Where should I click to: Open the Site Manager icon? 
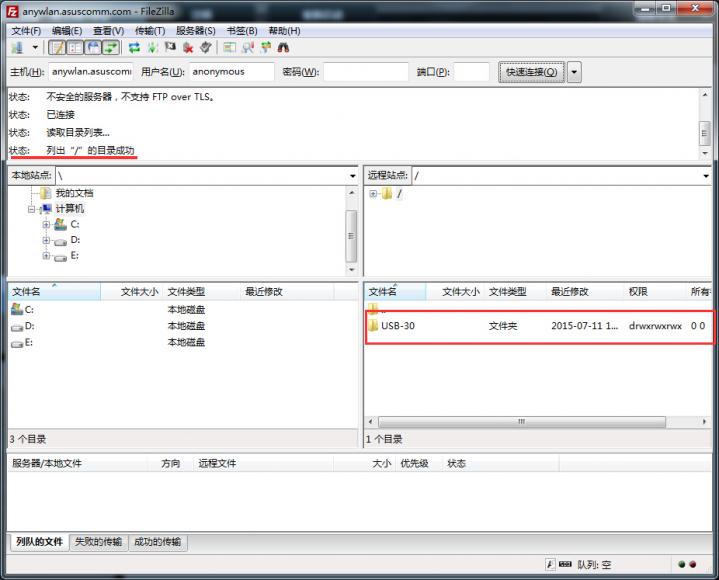pyautogui.click(x=18, y=48)
